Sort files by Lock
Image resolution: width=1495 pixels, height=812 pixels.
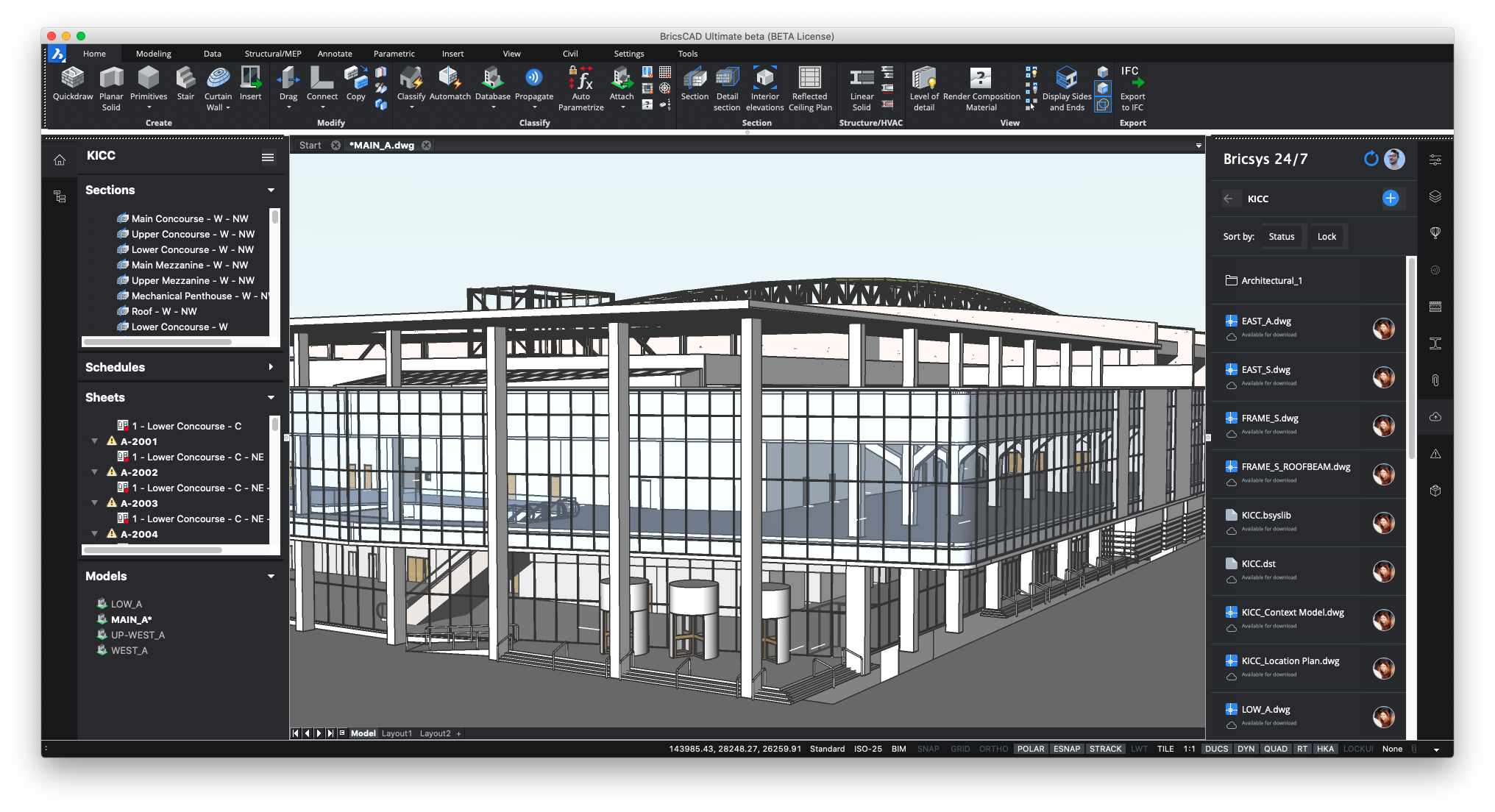[x=1327, y=237]
